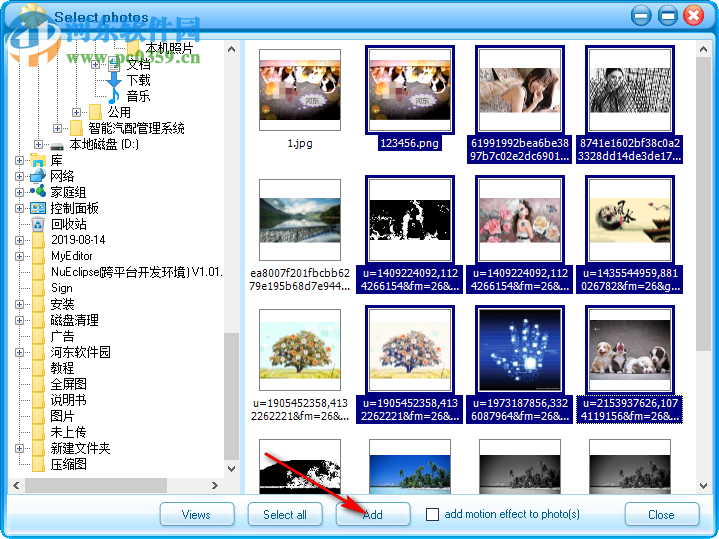Click the 公用 folder icon
This screenshot has height=539, width=719.
(x=95, y=112)
